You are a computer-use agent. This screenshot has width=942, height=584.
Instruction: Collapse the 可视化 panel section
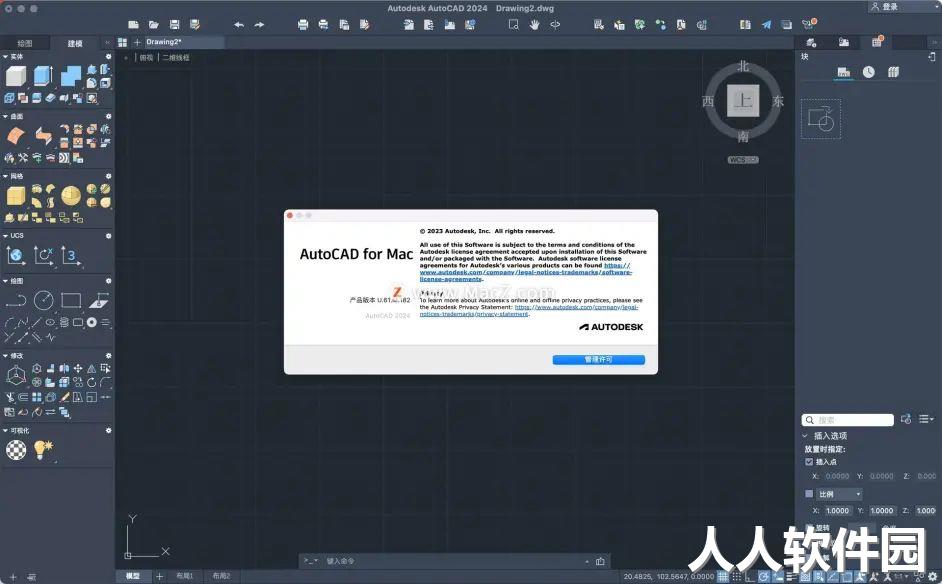click(5, 430)
